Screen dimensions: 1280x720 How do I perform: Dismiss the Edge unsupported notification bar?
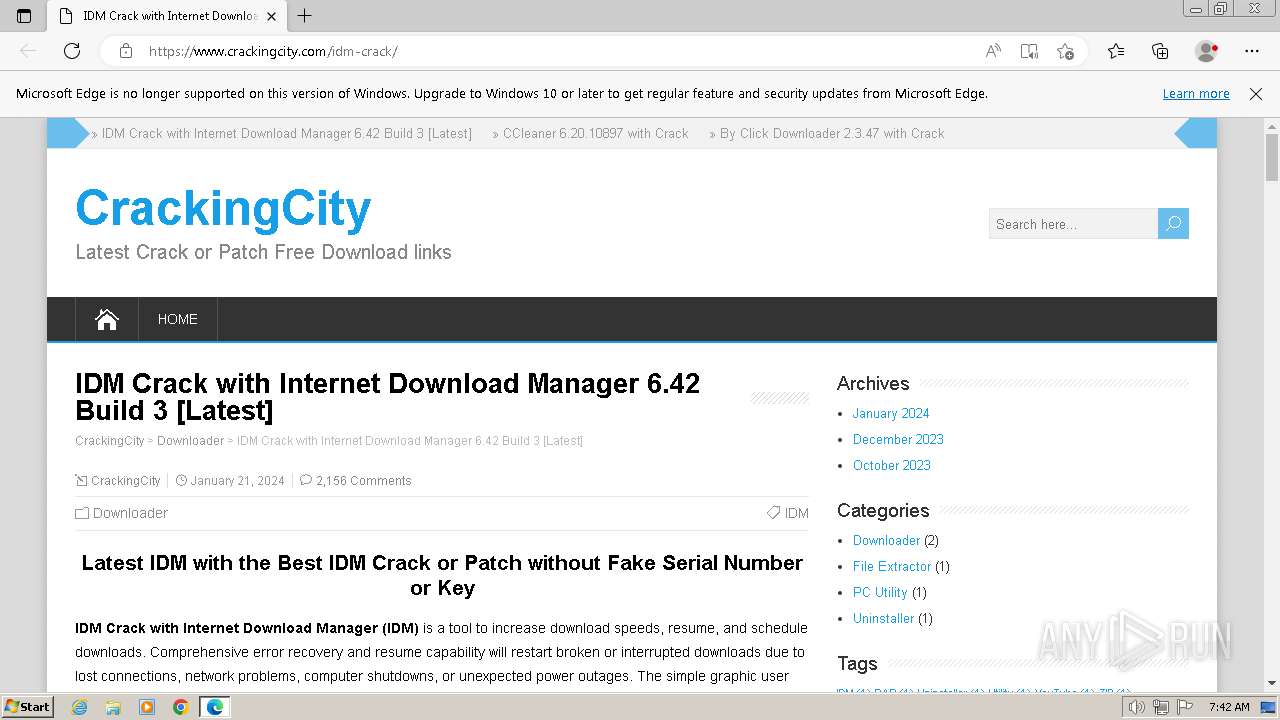coord(1256,93)
